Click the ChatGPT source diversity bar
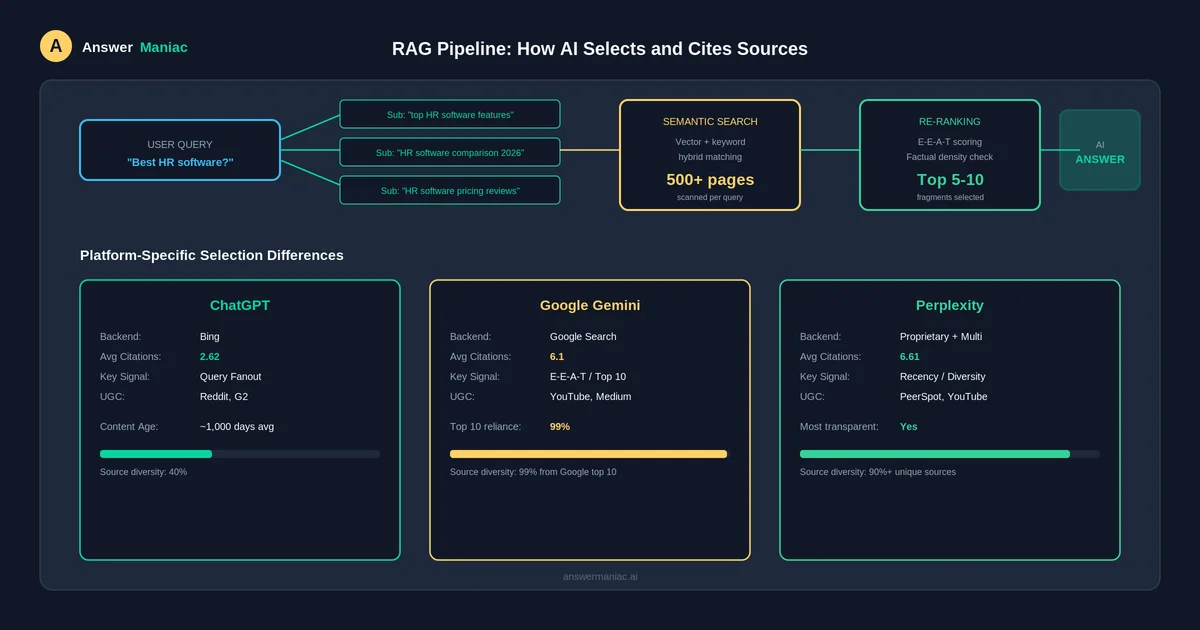Viewport: 1200px width, 630px height. coord(240,454)
